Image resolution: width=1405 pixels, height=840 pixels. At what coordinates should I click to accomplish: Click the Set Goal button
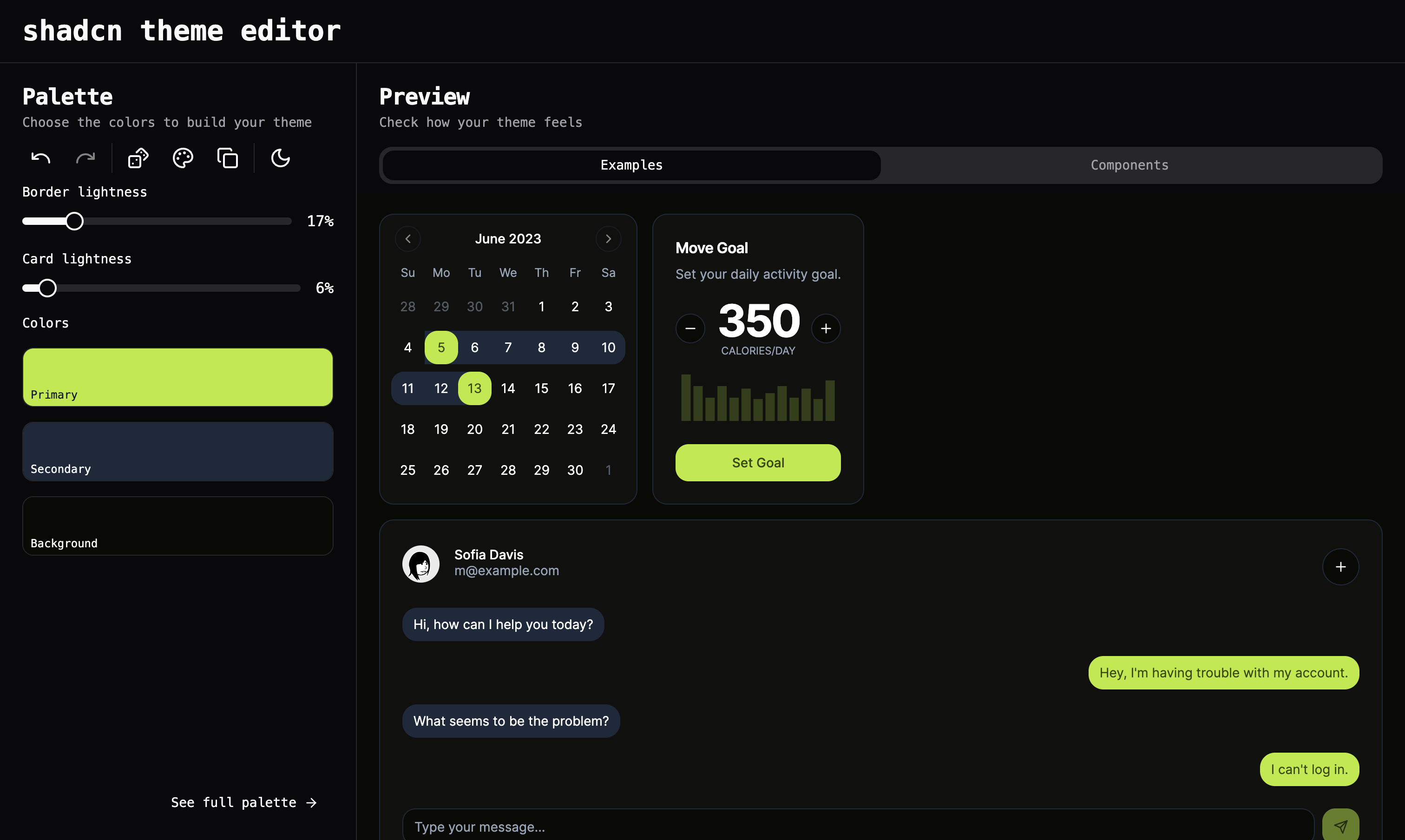coord(757,462)
